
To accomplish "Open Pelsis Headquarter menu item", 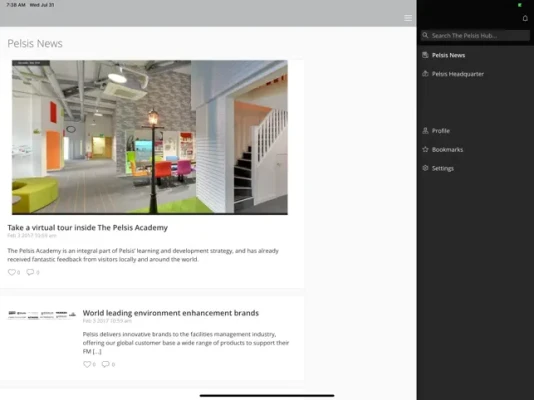I will click(457, 74).
